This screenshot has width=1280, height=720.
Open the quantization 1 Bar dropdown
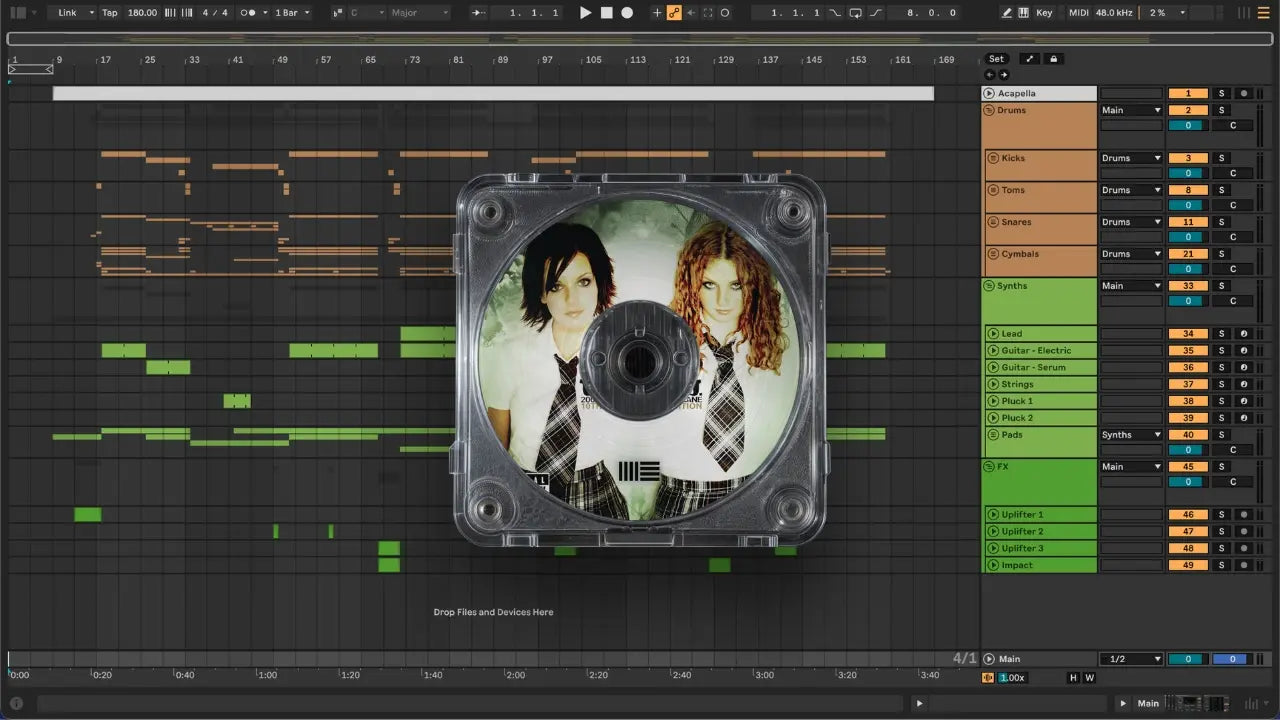[292, 13]
